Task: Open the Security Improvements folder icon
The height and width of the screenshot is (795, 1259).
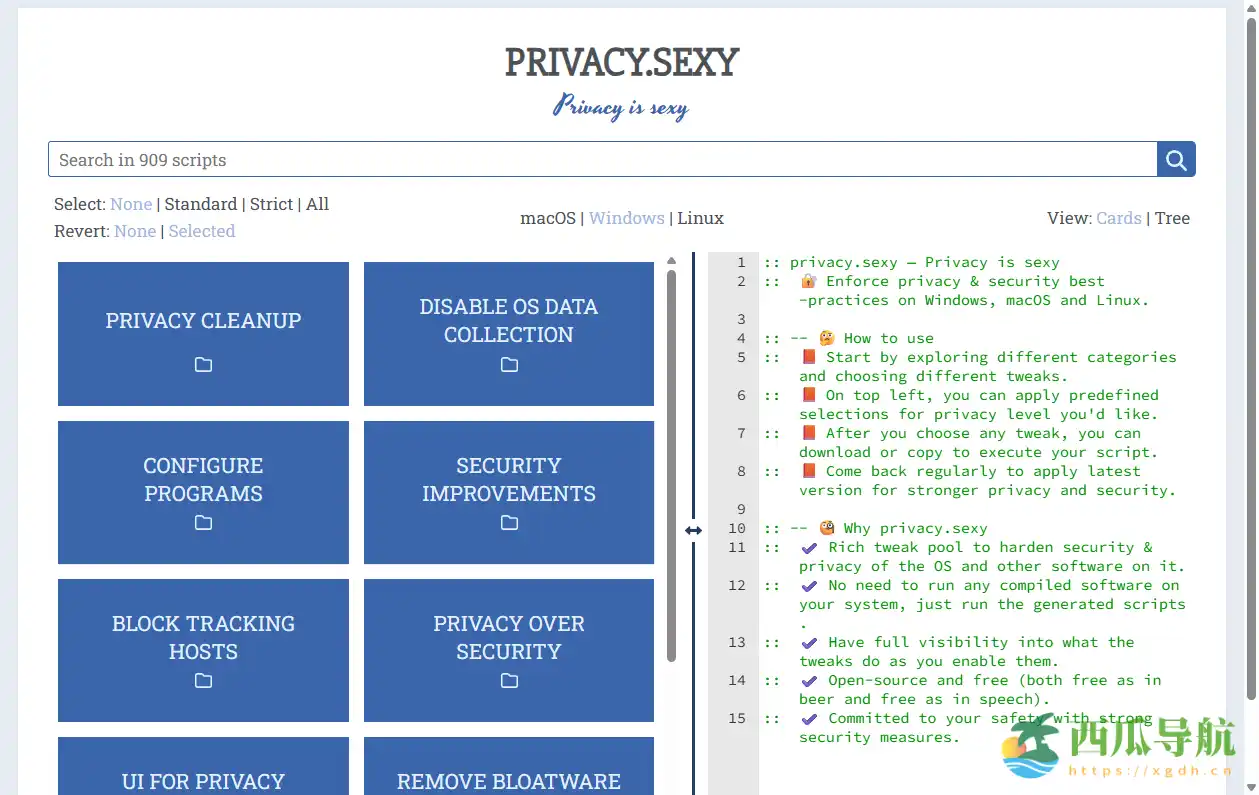Action: (509, 522)
